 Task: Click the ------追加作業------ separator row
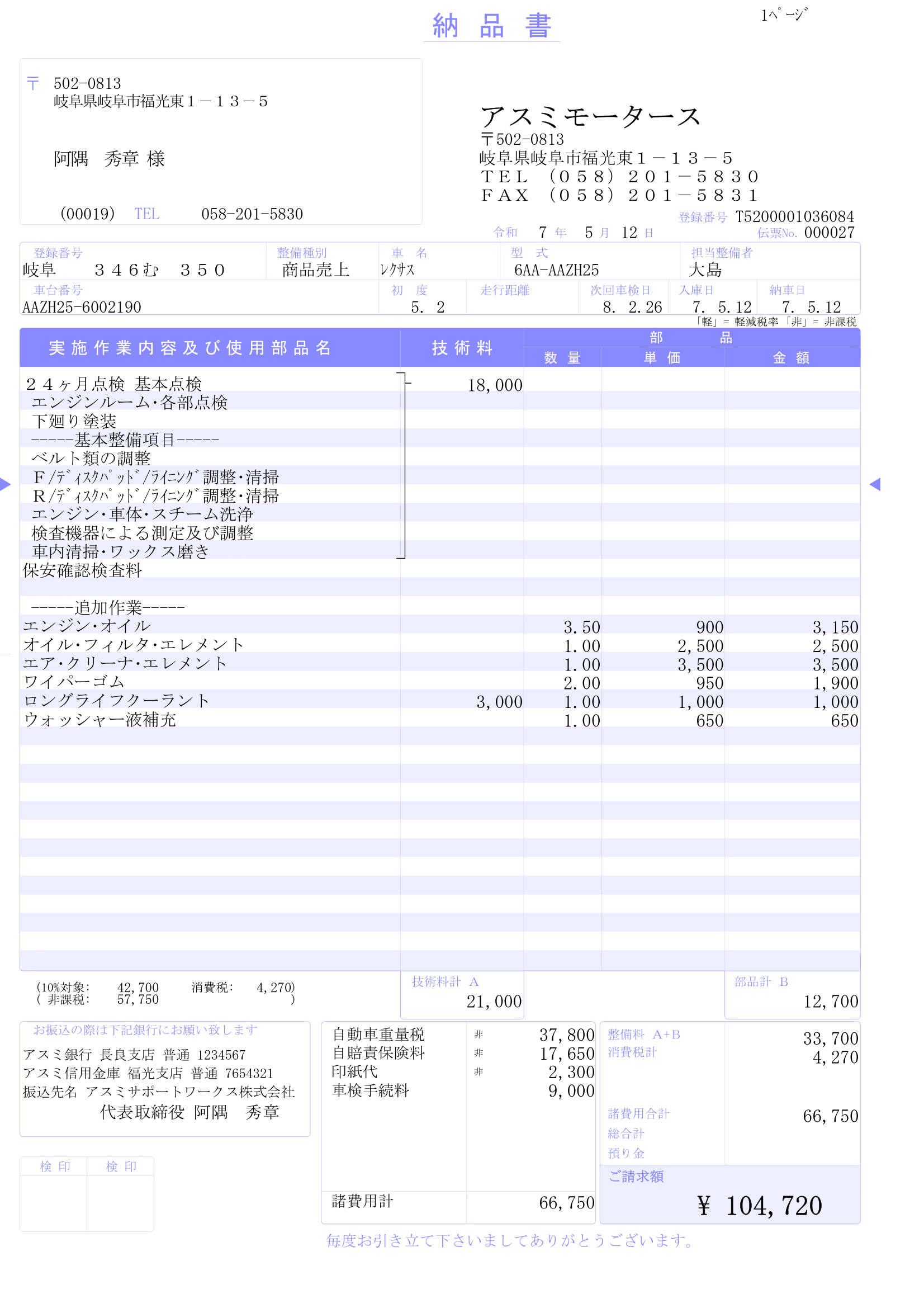point(107,608)
